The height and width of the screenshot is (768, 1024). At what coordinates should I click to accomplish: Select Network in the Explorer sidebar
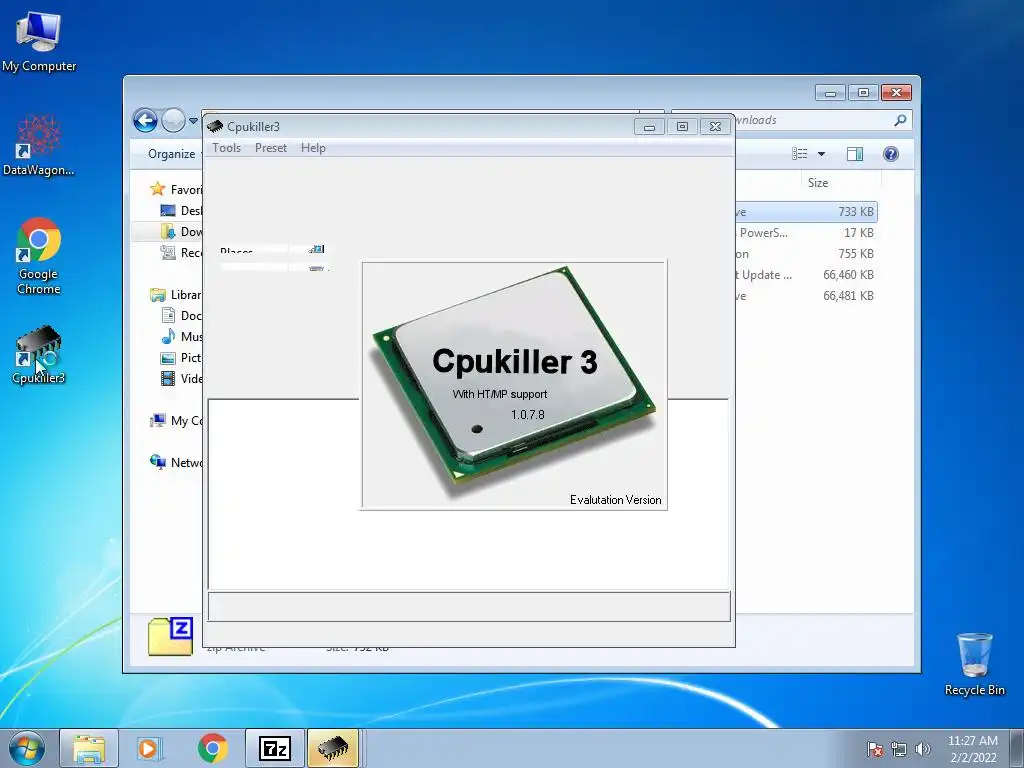point(176,462)
